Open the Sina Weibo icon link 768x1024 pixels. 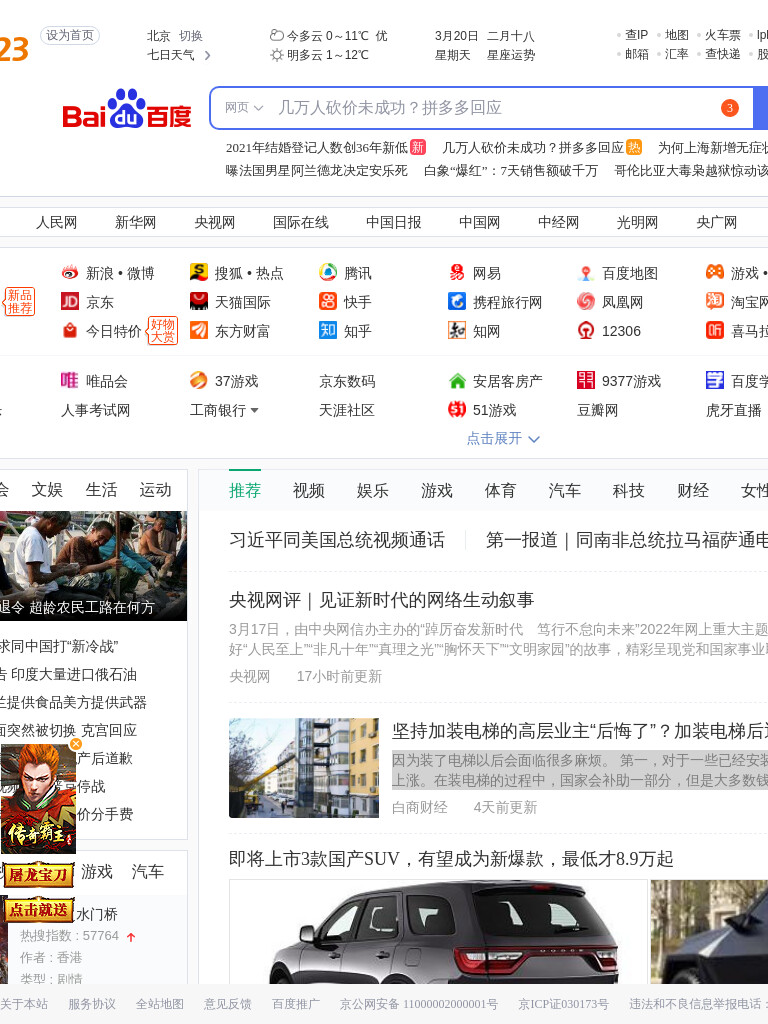point(70,272)
